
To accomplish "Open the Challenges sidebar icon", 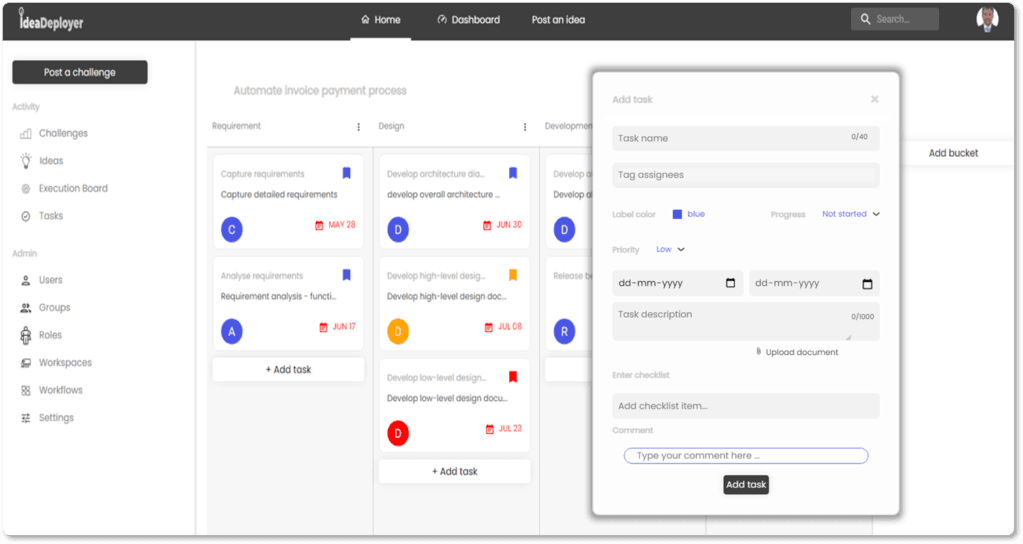I will [26, 133].
